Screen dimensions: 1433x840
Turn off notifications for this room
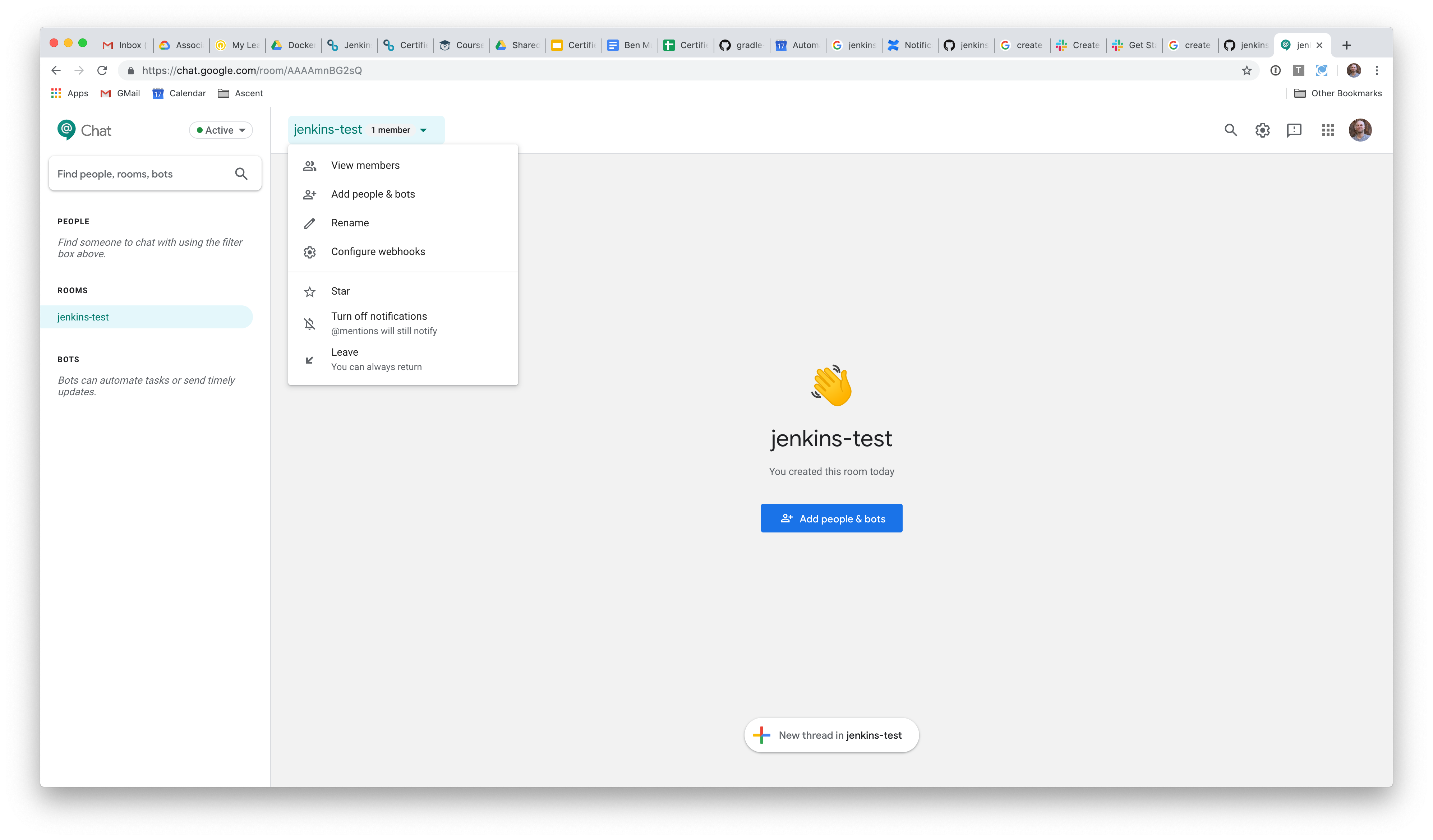coord(379,316)
